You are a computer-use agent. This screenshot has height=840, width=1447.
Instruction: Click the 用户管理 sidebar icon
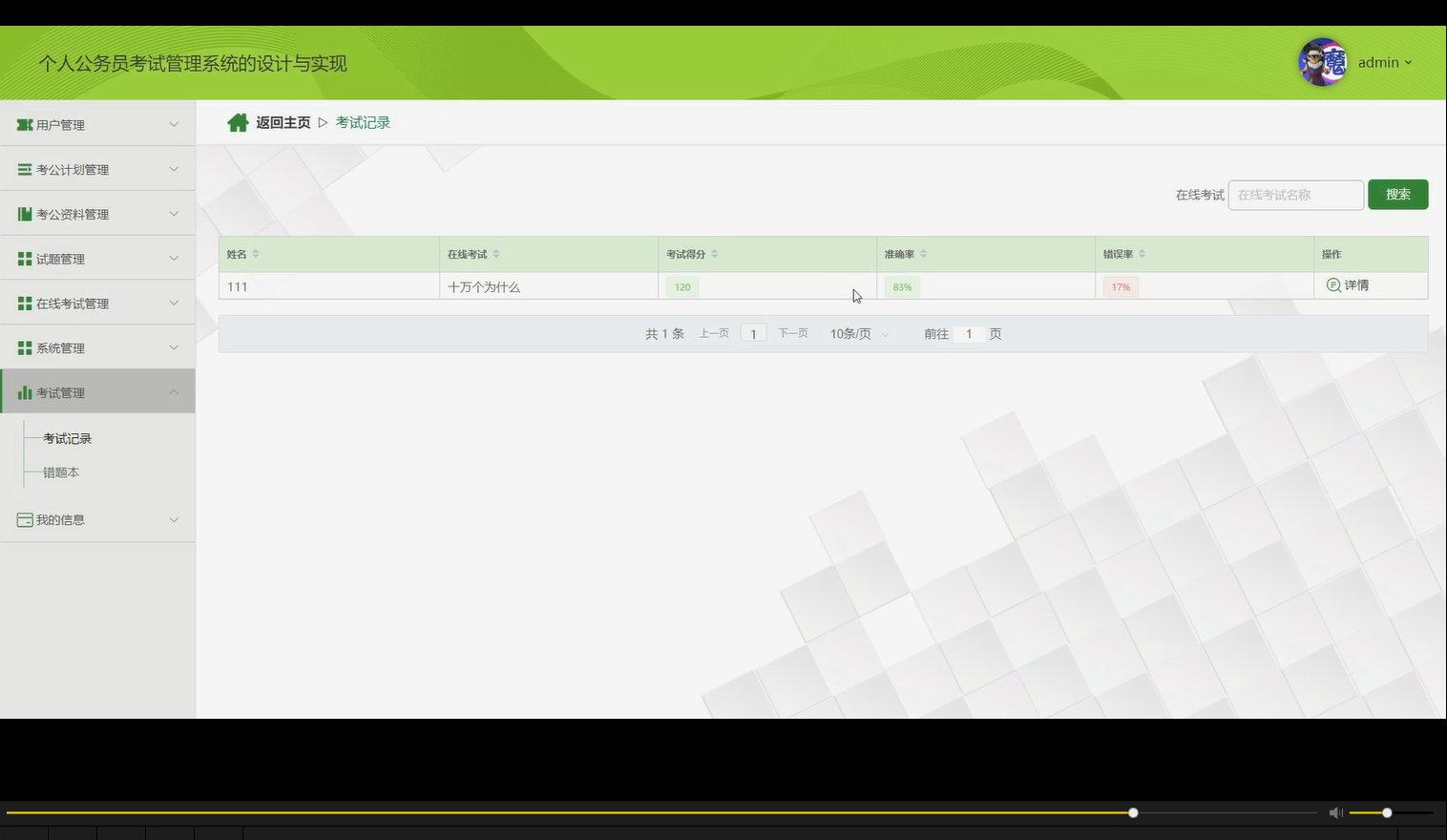25,125
